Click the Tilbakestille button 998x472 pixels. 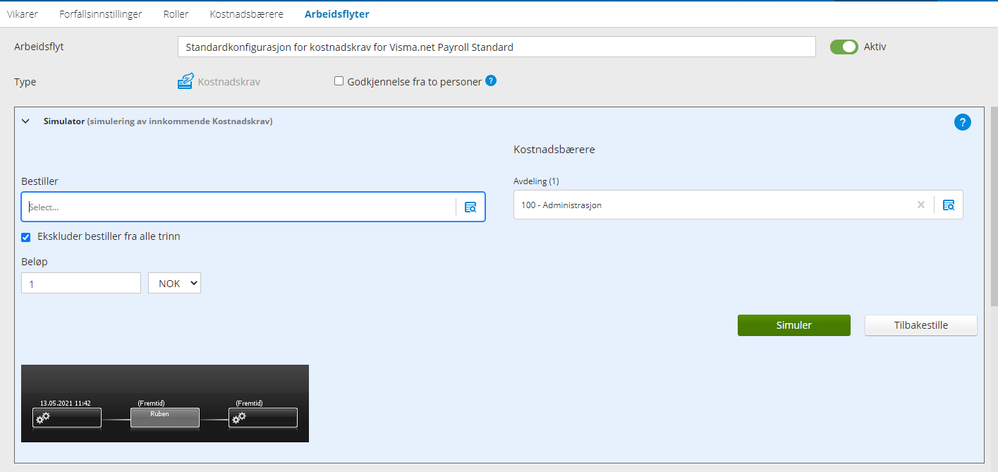point(920,325)
